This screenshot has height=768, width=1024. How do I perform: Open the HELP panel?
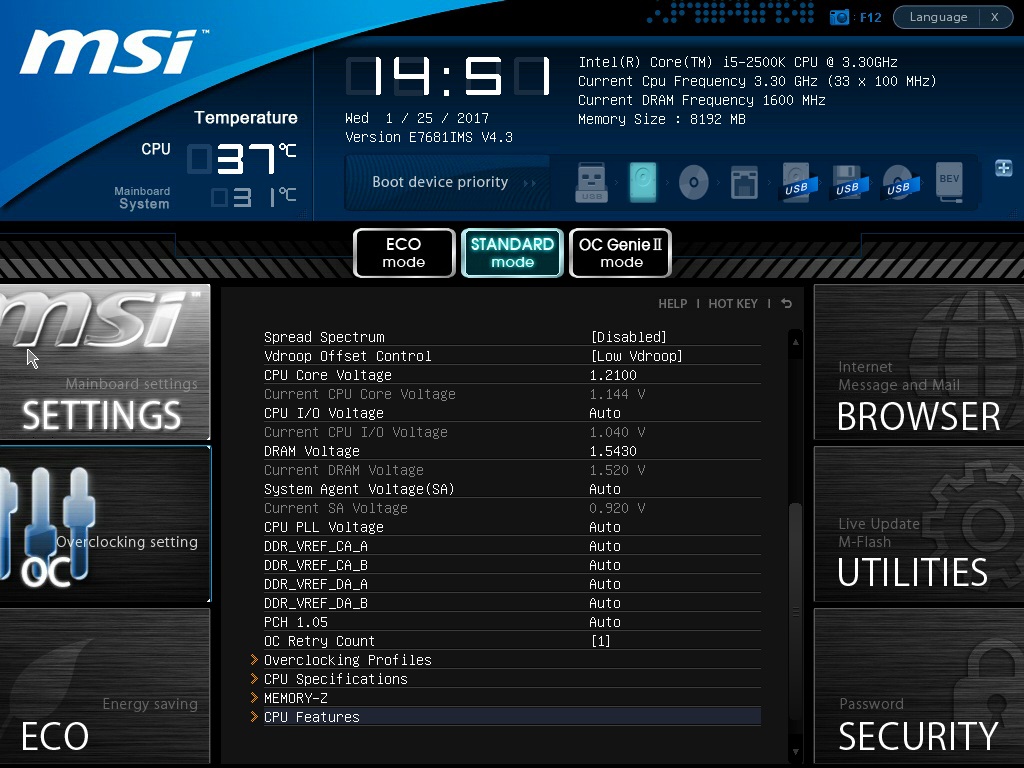673,304
